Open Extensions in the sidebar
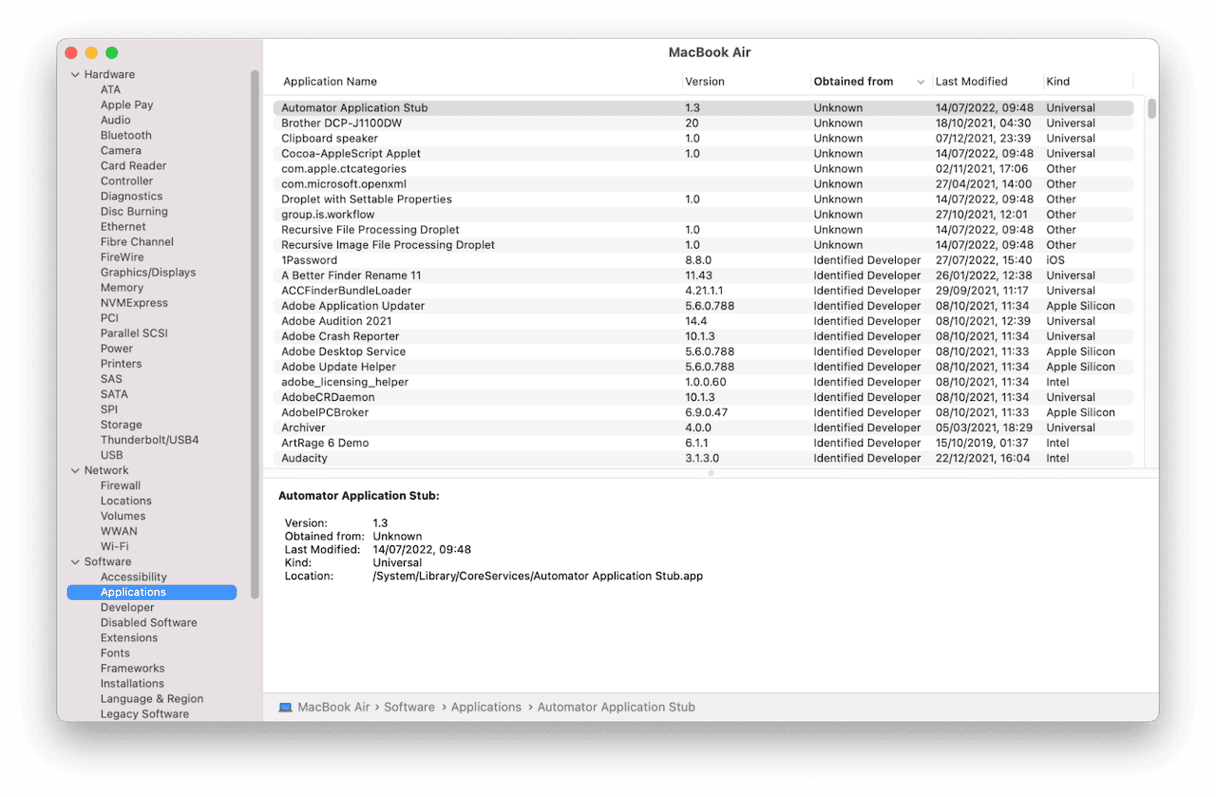Screen dimensions: 1216x797 click(129, 638)
